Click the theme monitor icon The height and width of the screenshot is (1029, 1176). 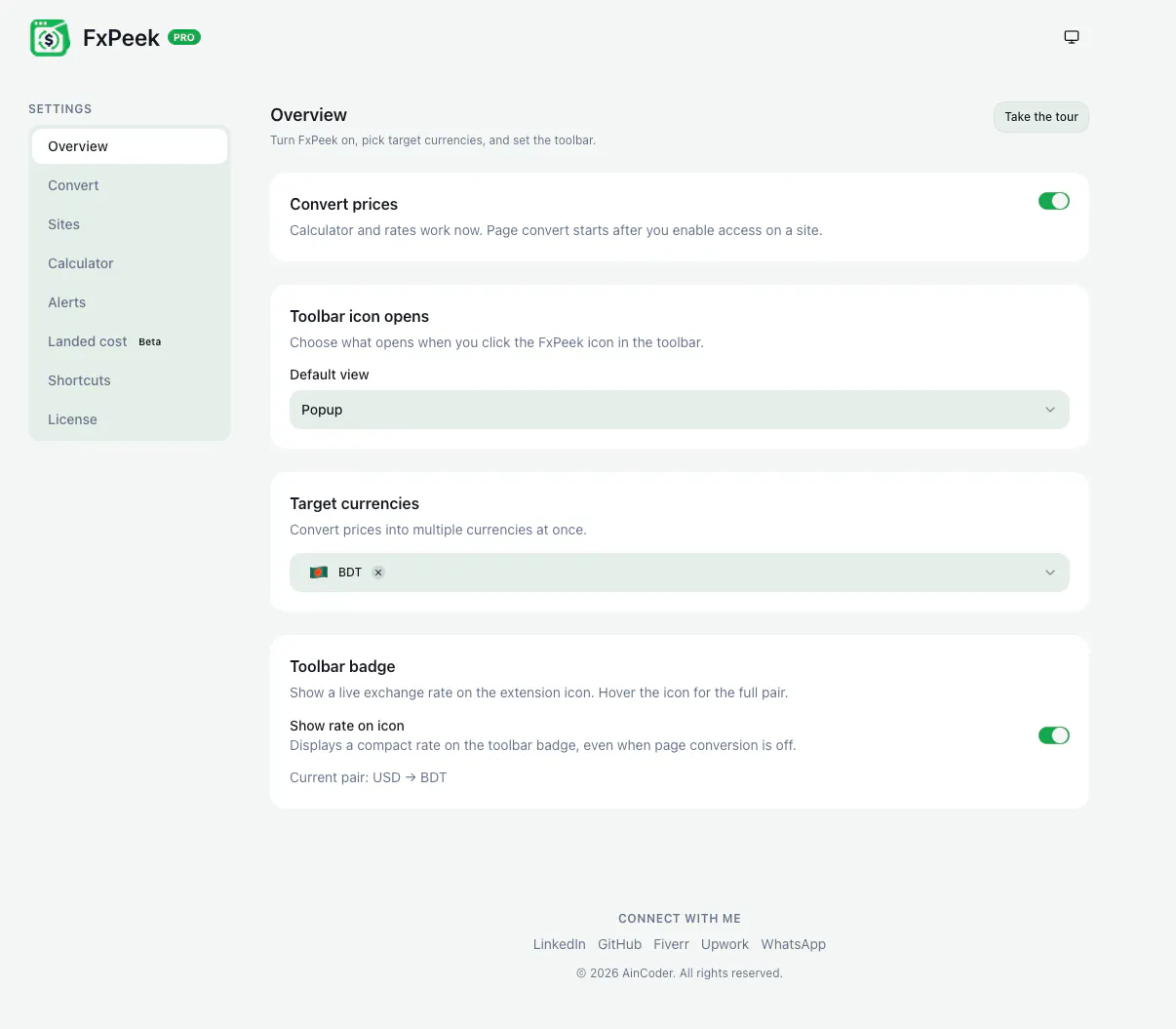point(1072,37)
